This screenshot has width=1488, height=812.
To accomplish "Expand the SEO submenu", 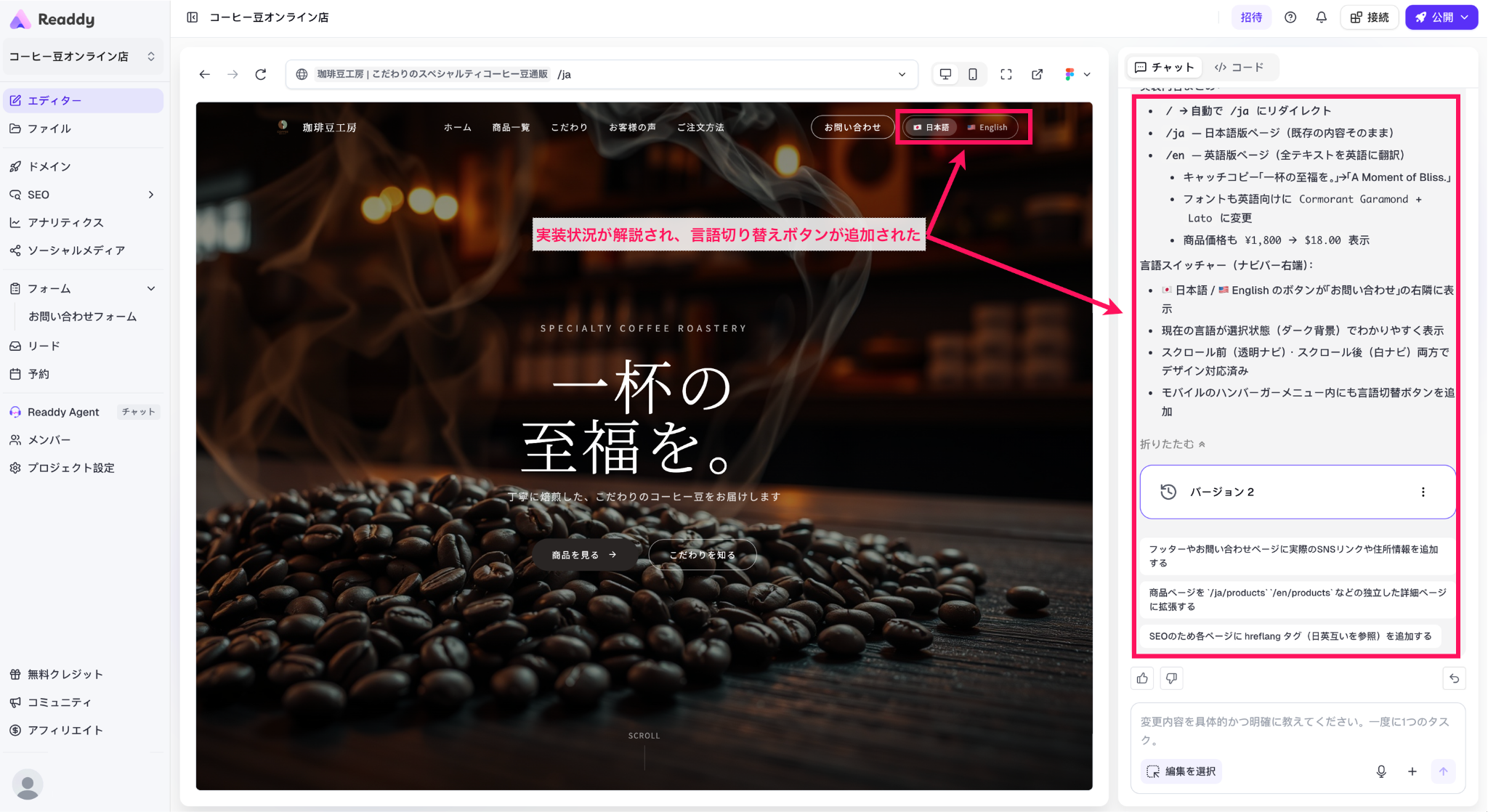I will 151,195.
